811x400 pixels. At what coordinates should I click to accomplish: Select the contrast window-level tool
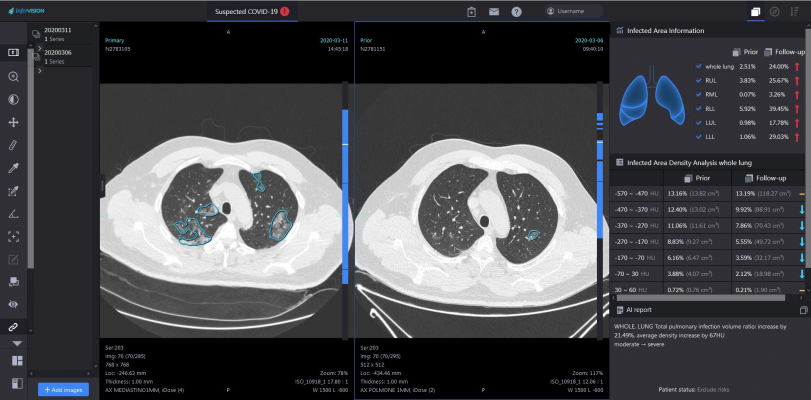[x=14, y=99]
